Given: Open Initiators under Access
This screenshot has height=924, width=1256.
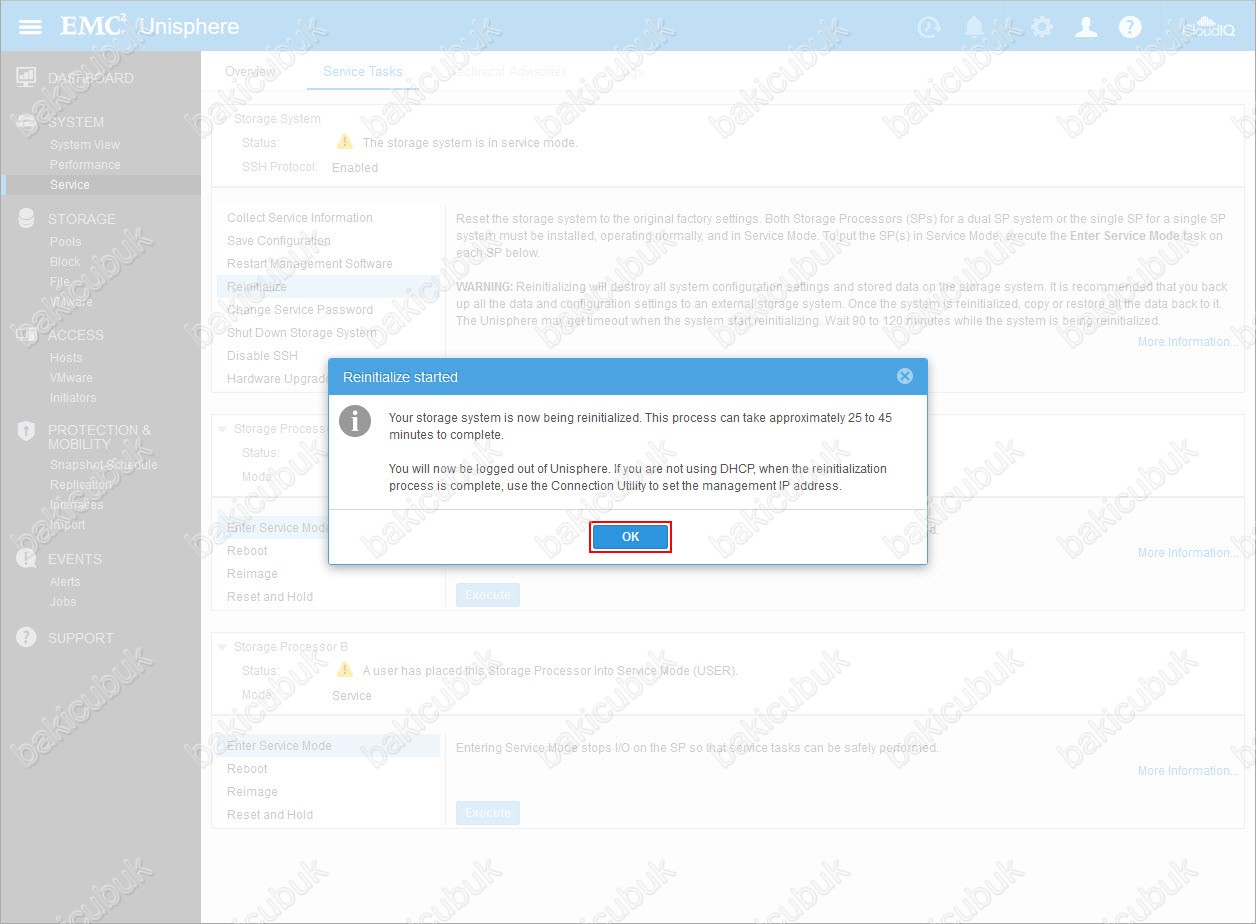Looking at the screenshot, I should 73,398.
